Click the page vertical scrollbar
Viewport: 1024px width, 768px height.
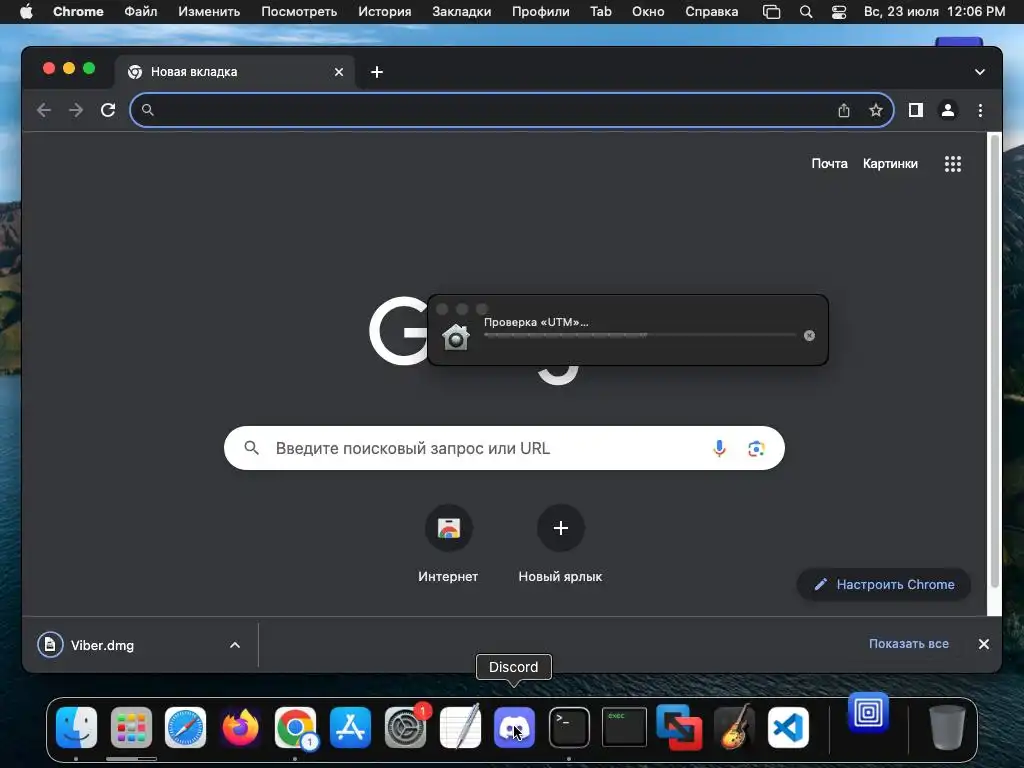(x=994, y=361)
